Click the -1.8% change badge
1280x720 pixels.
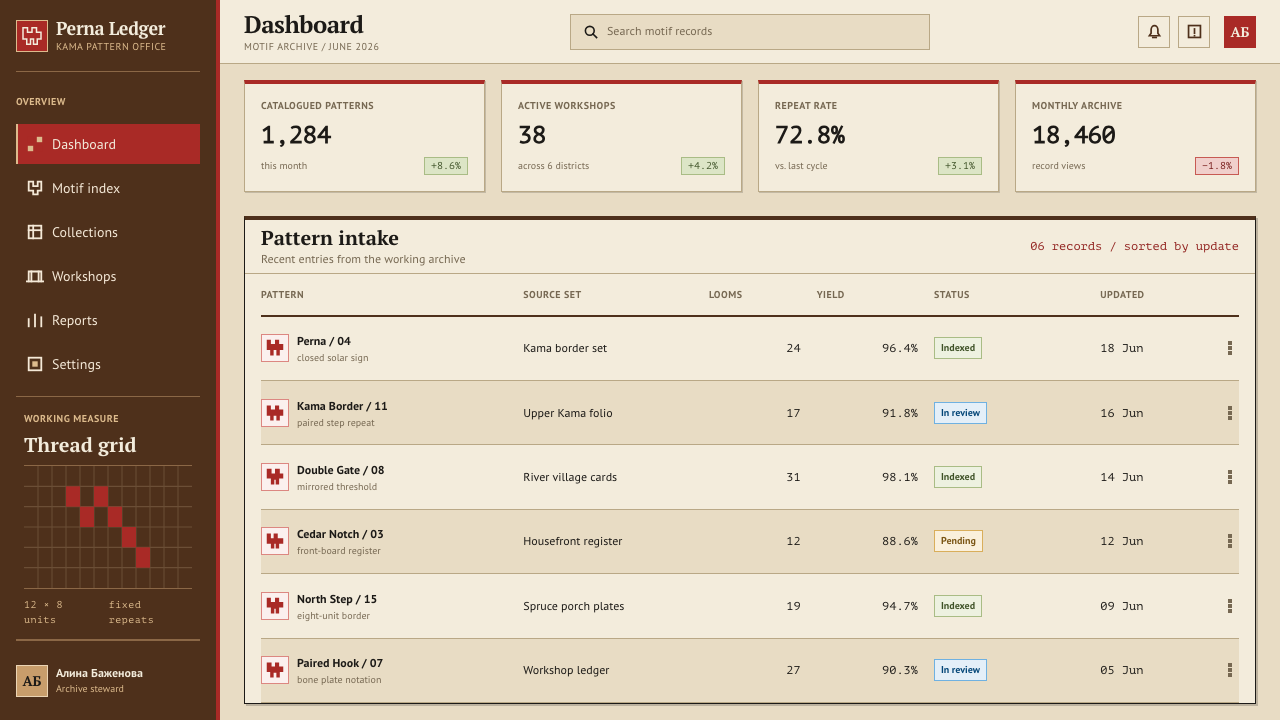coord(1217,166)
